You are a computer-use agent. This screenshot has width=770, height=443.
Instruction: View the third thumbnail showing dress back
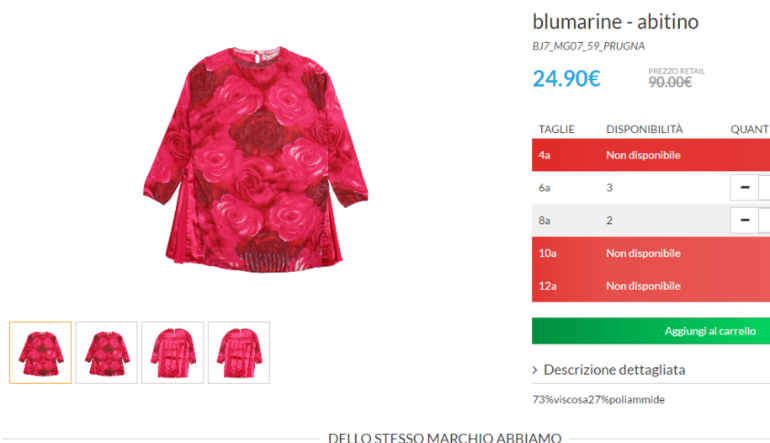tap(172, 353)
